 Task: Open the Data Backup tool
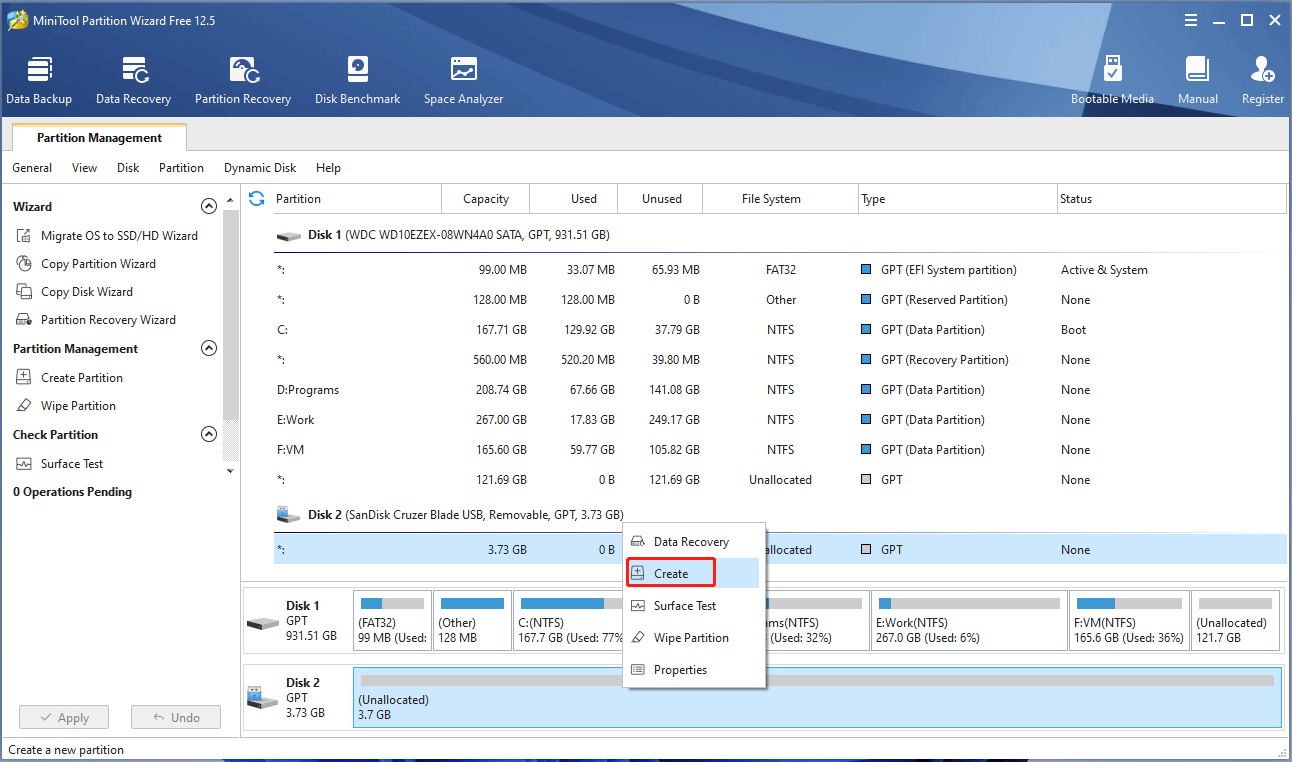(39, 81)
